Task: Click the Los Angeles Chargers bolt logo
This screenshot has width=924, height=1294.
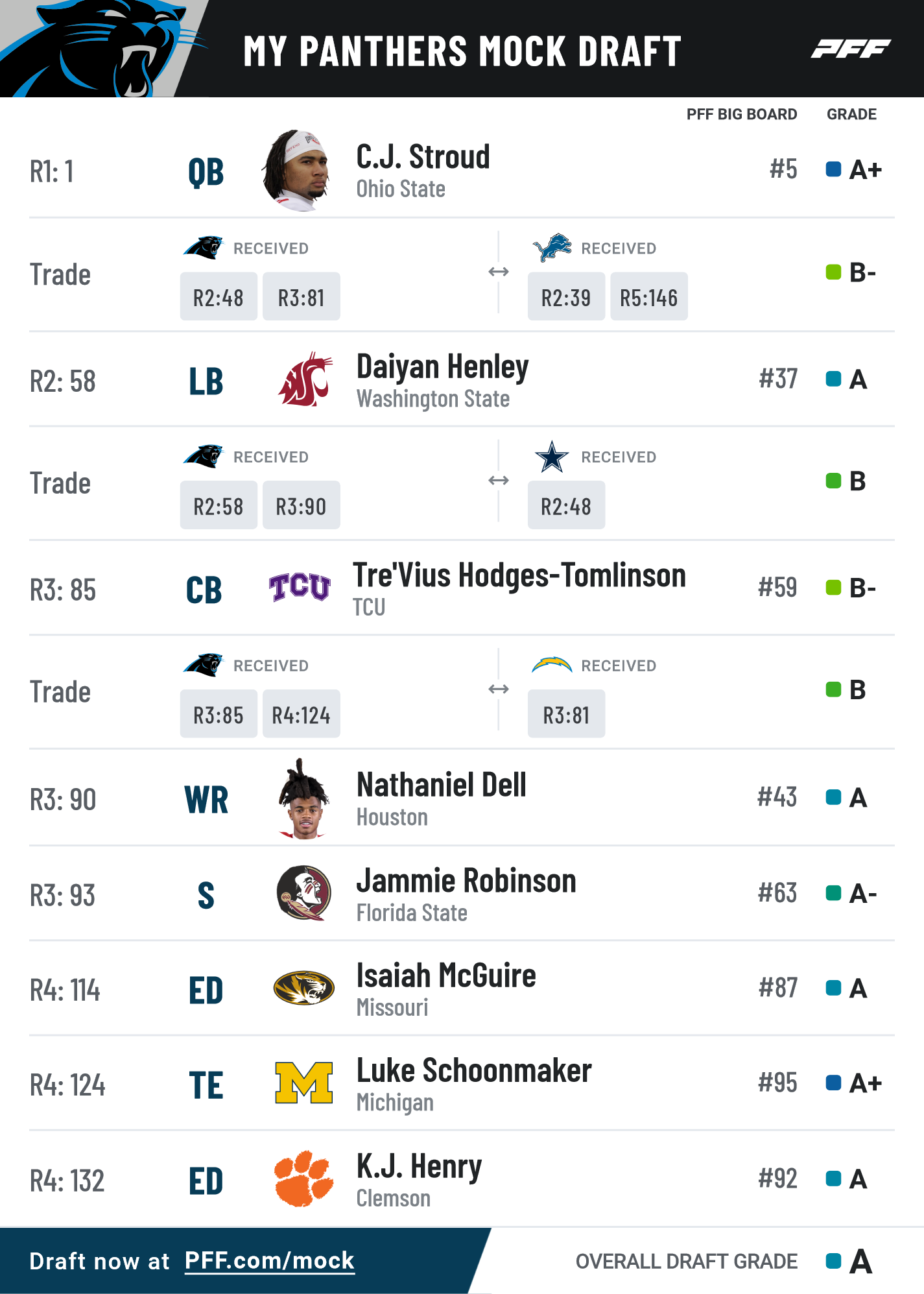Action: tap(552, 665)
